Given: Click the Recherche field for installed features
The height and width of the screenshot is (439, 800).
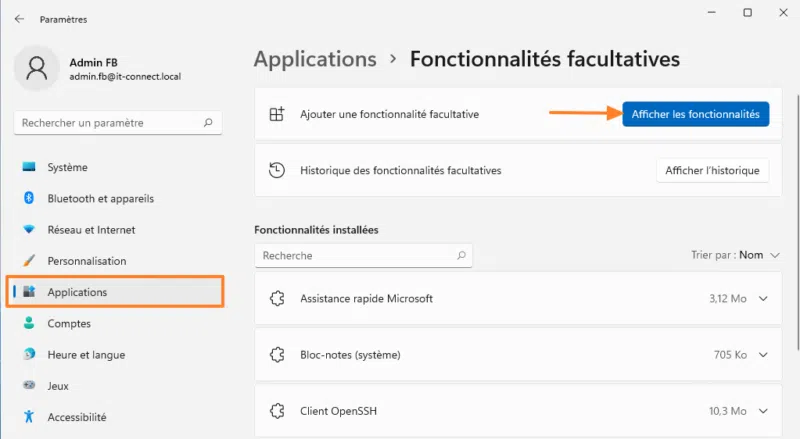Looking at the screenshot, I should click(x=355, y=256).
